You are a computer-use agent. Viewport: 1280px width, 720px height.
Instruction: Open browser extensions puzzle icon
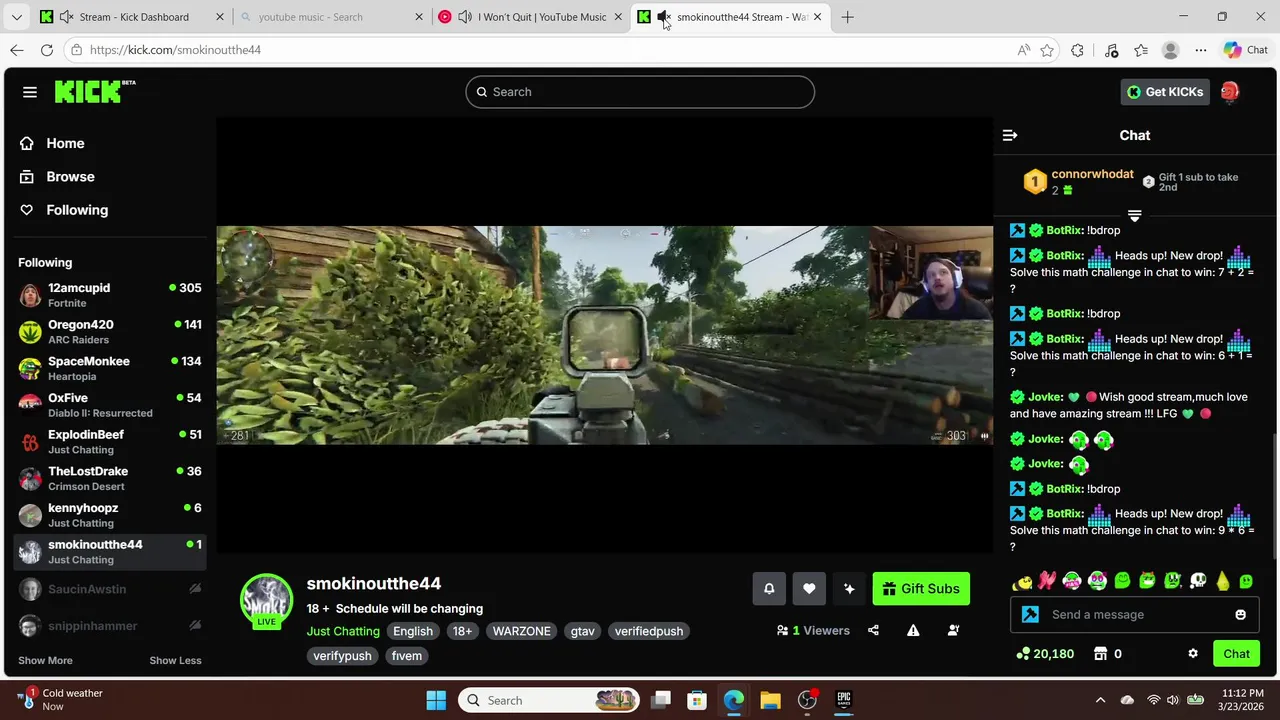(x=1077, y=50)
